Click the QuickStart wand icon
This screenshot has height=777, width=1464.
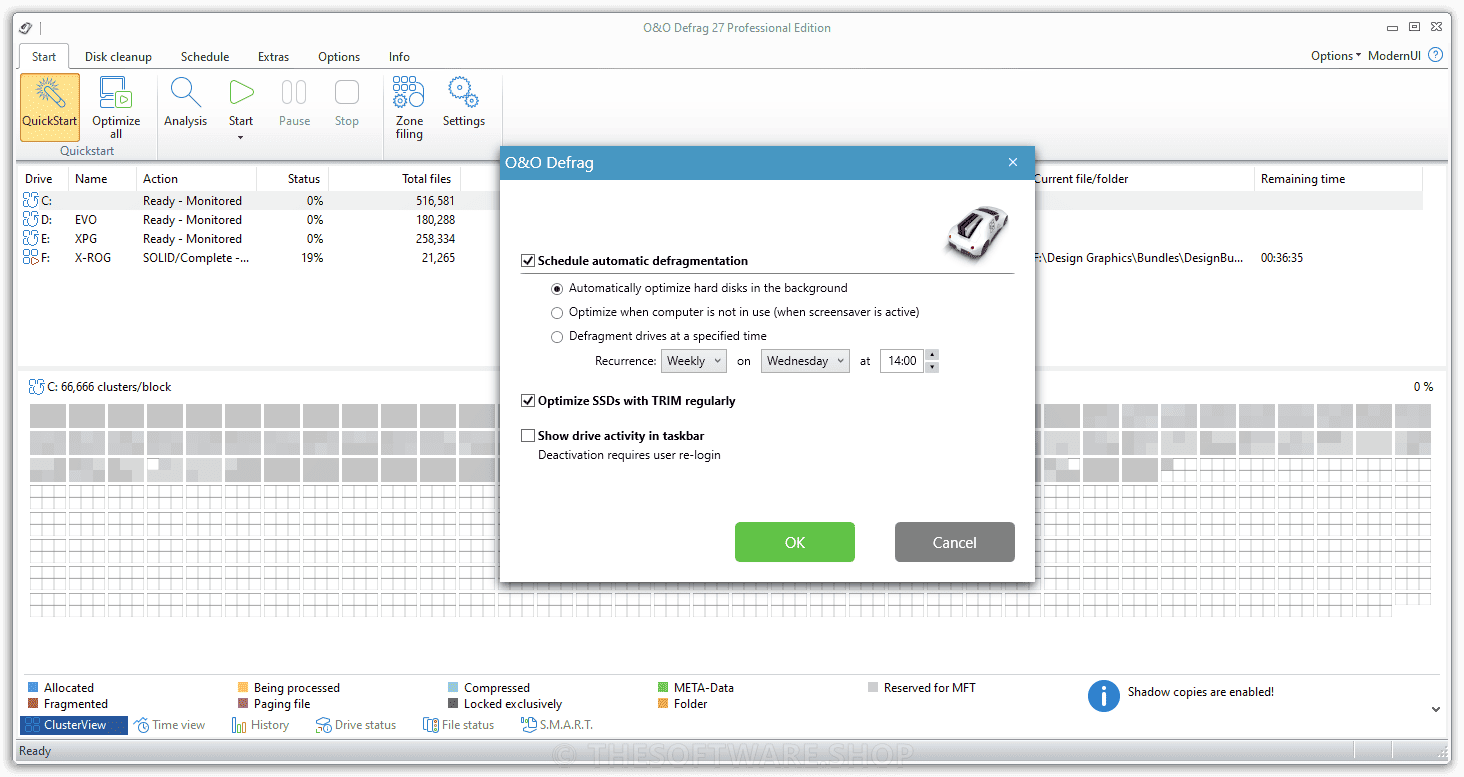tap(50, 93)
